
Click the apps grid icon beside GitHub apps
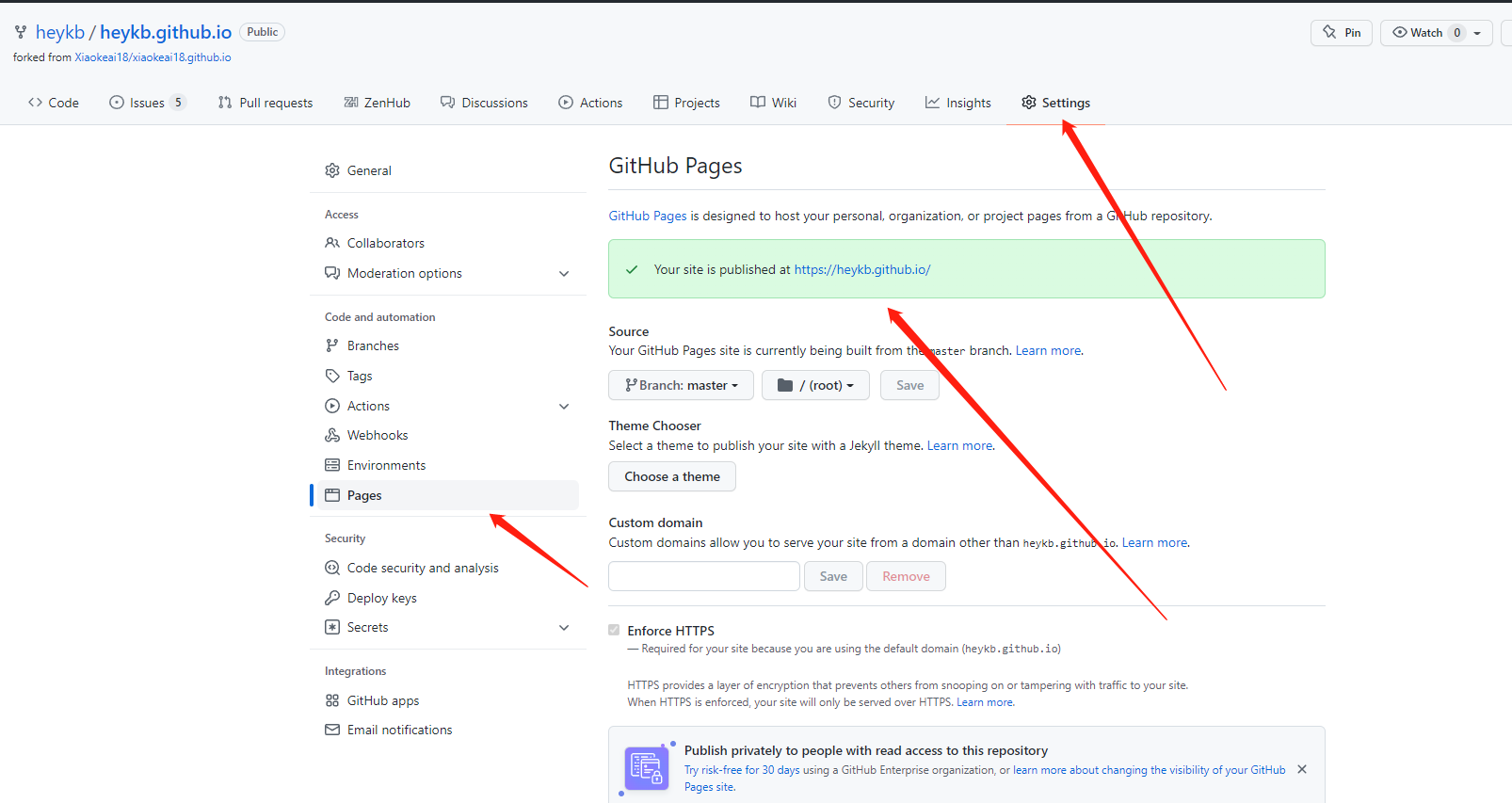pos(332,700)
